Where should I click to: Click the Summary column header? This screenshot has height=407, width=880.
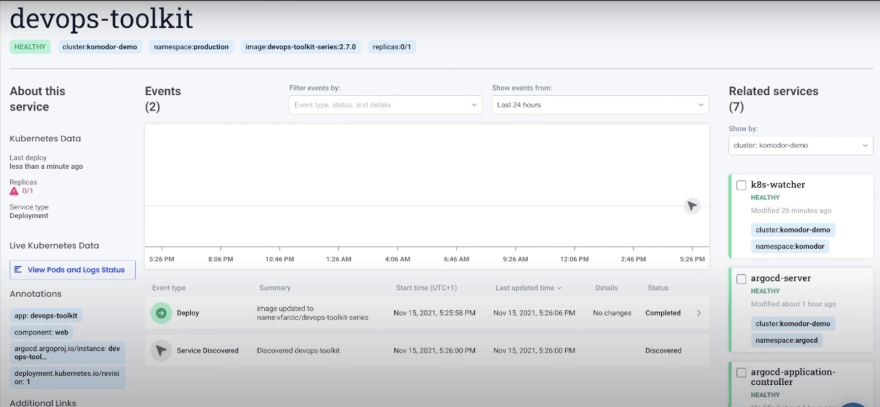[275, 288]
